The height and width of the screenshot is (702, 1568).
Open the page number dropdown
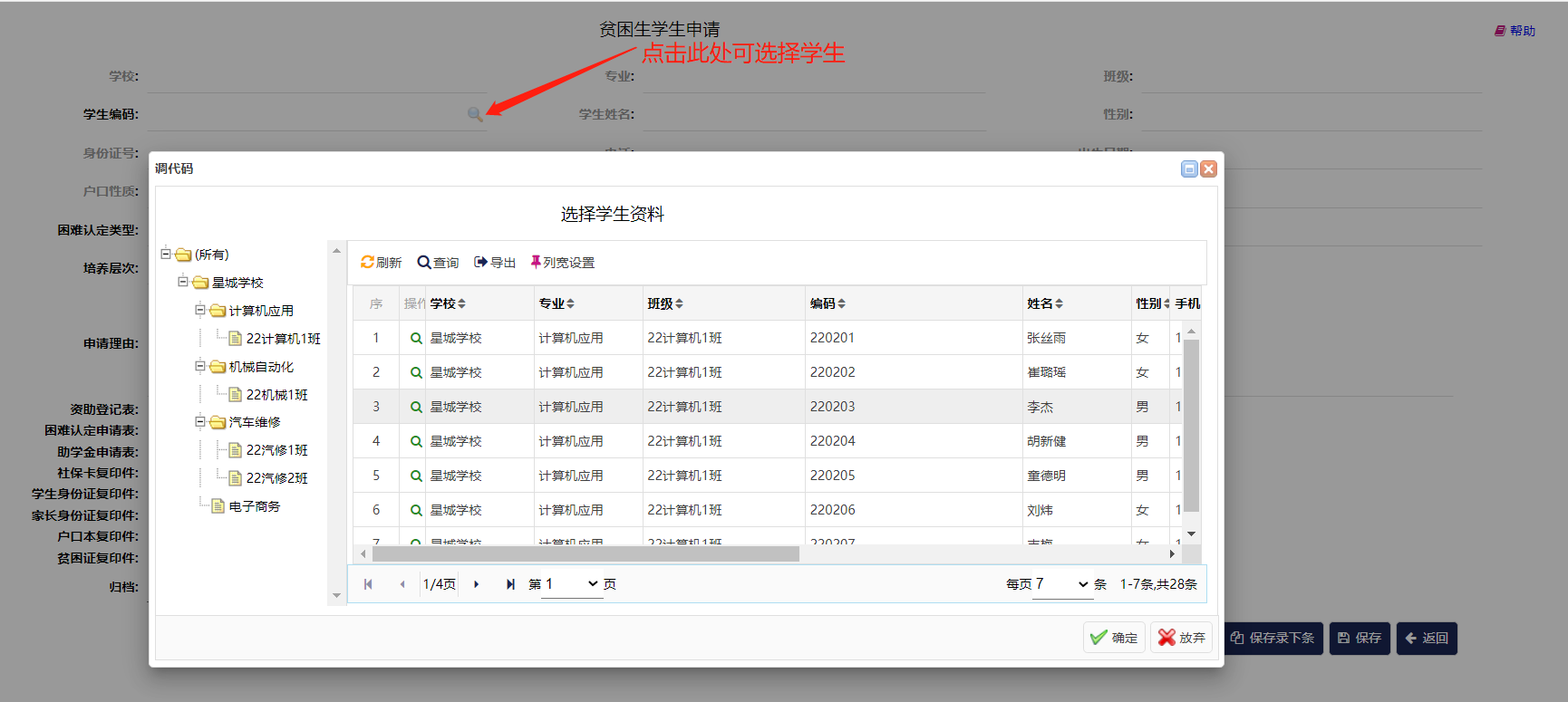tap(572, 584)
